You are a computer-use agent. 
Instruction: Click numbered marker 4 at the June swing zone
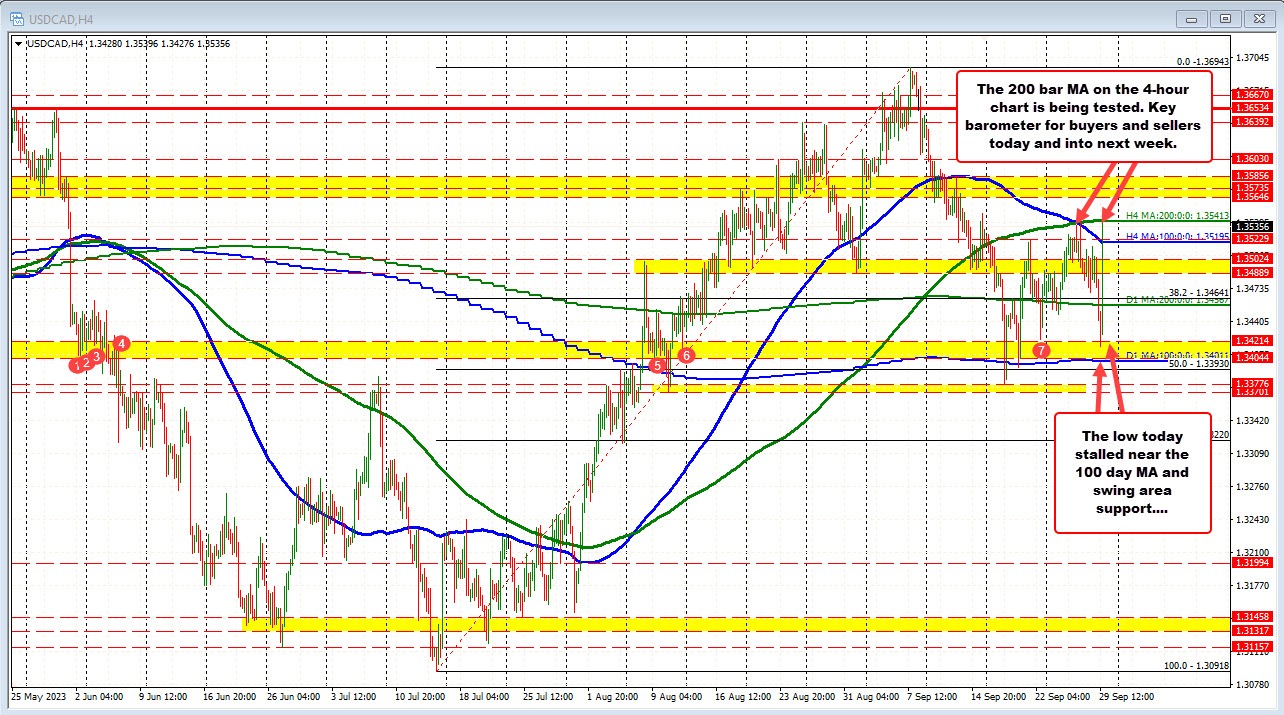(121, 343)
